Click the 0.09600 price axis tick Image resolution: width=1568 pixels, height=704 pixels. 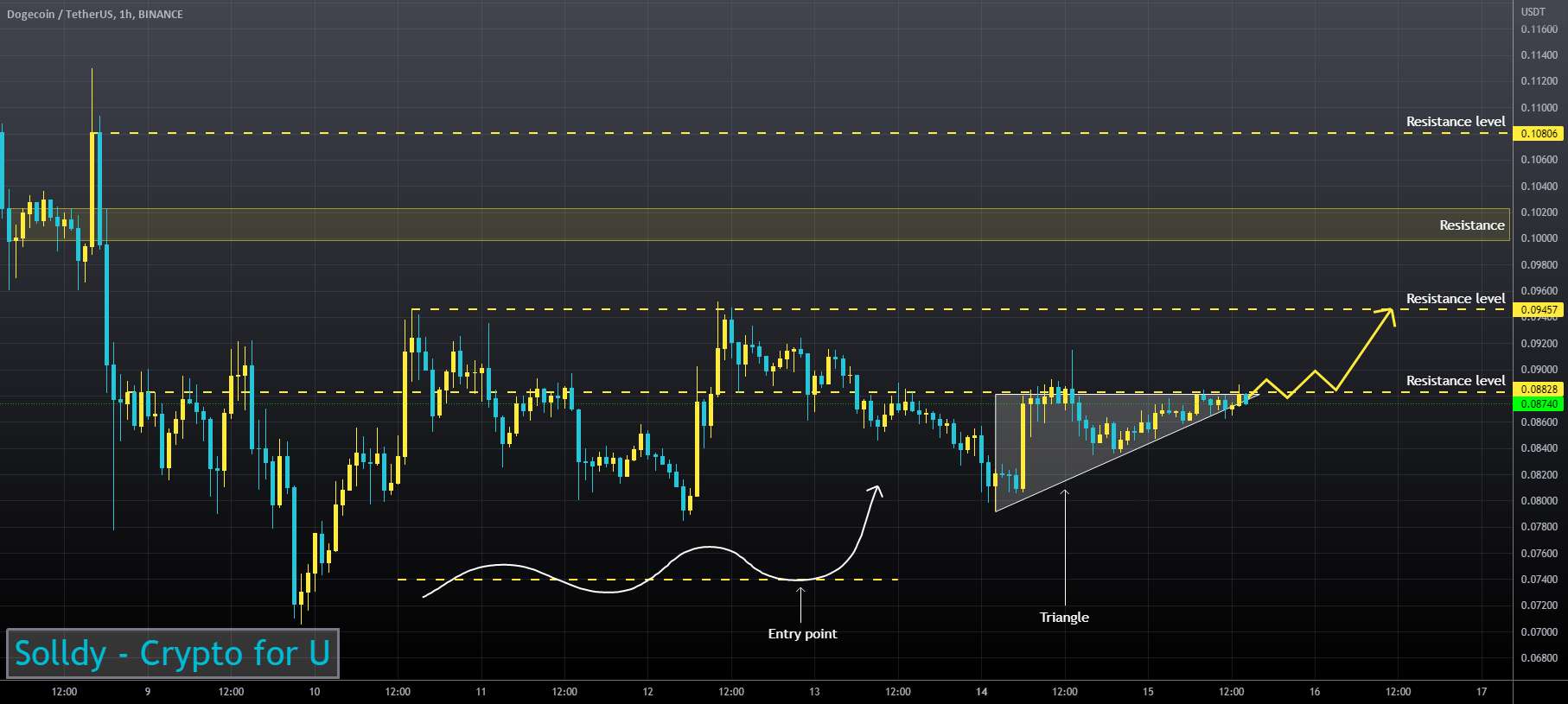(1539, 291)
